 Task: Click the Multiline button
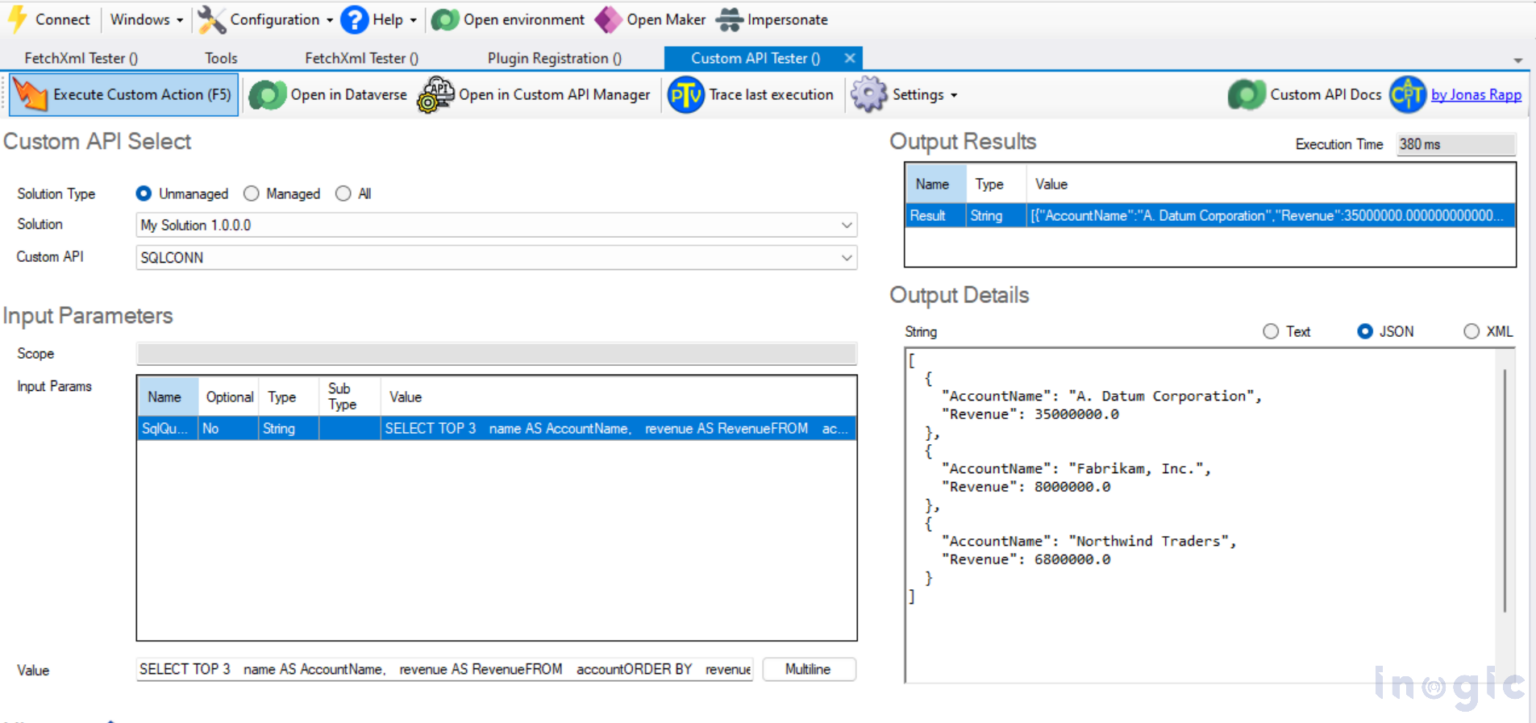click(x=808, y=670)
